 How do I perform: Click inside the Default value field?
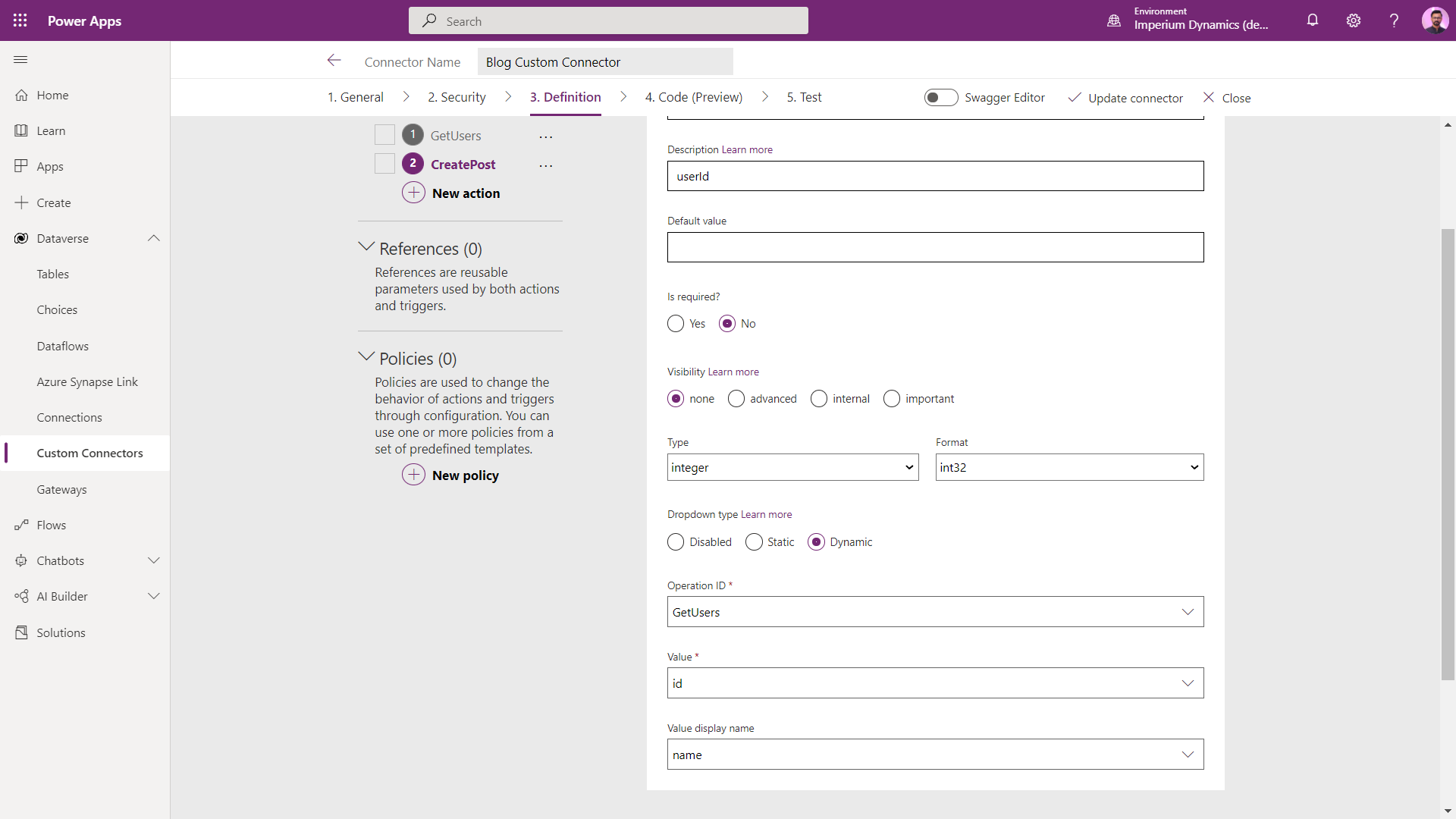pyautogui.click(x=935, y=247)
